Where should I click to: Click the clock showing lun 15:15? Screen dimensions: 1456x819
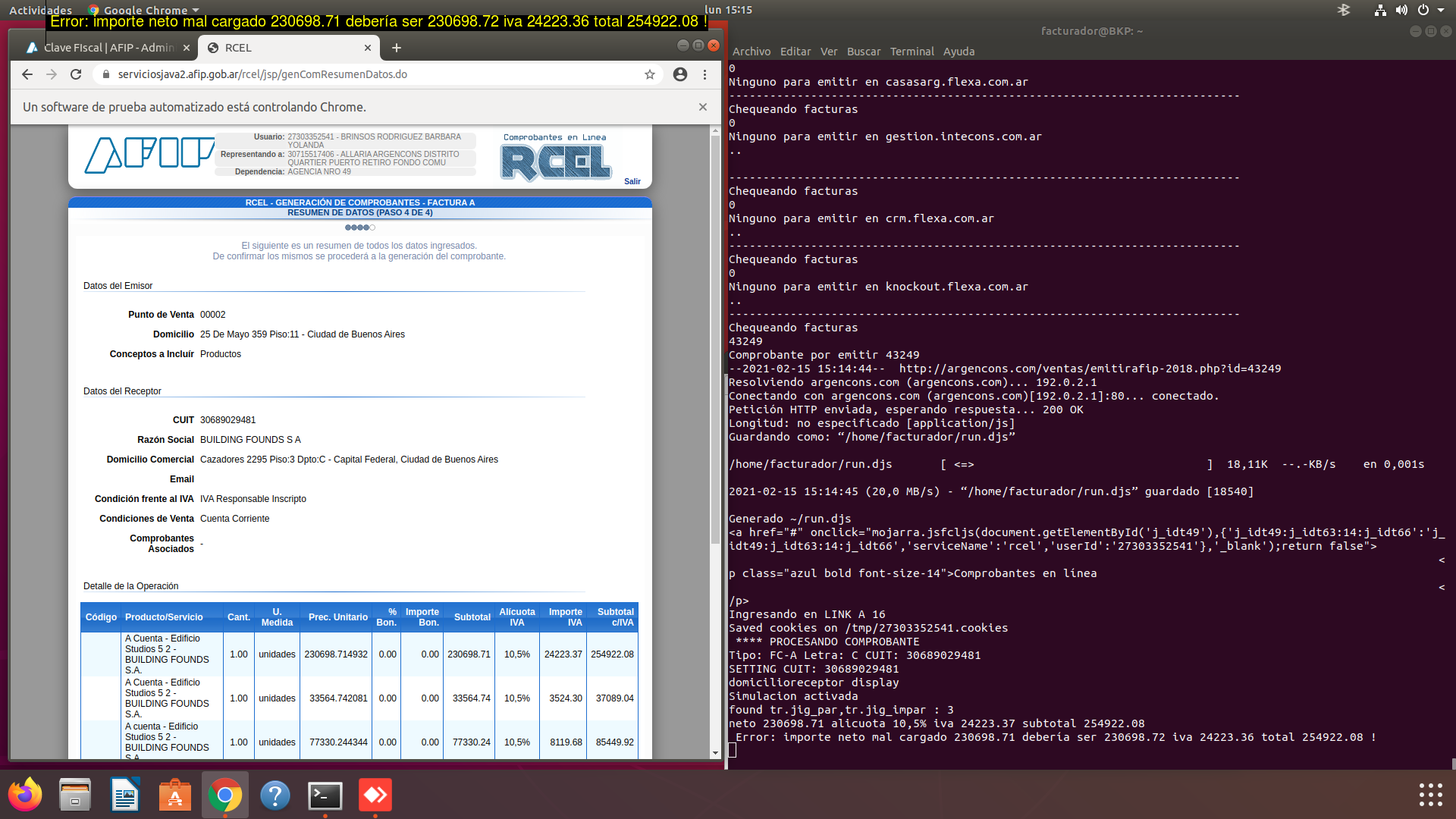(x=728, y=10)
